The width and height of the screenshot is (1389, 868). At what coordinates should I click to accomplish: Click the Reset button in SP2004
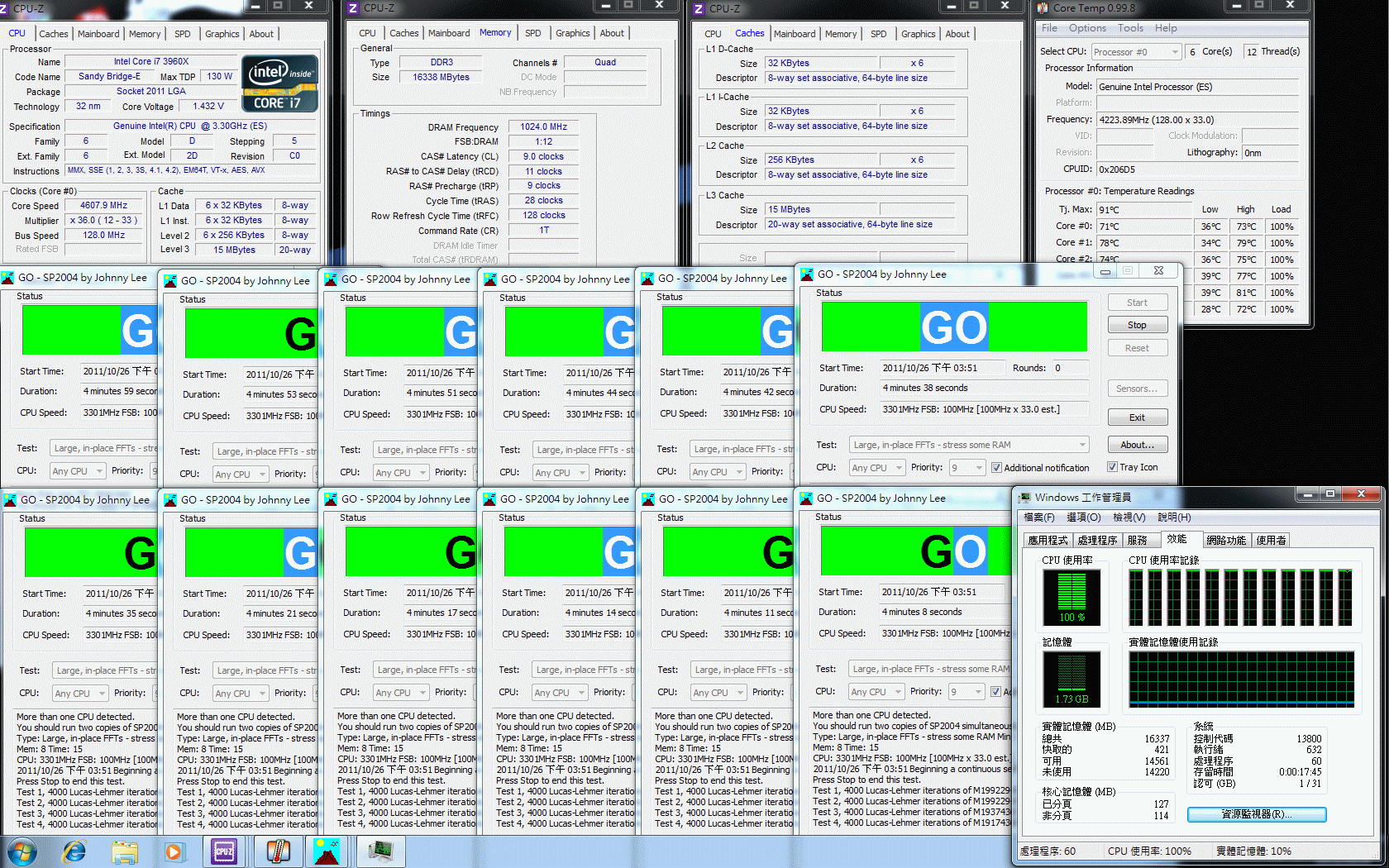[1137, 348]
